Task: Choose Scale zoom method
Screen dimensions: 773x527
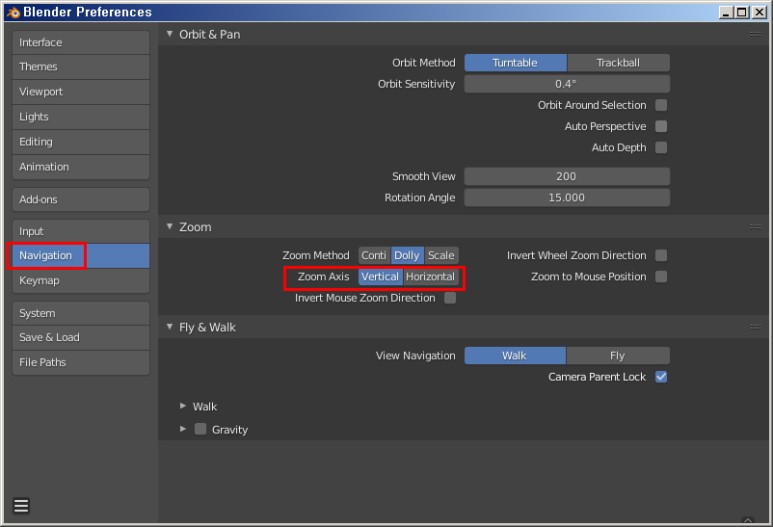Action: (x=441, y=255)
